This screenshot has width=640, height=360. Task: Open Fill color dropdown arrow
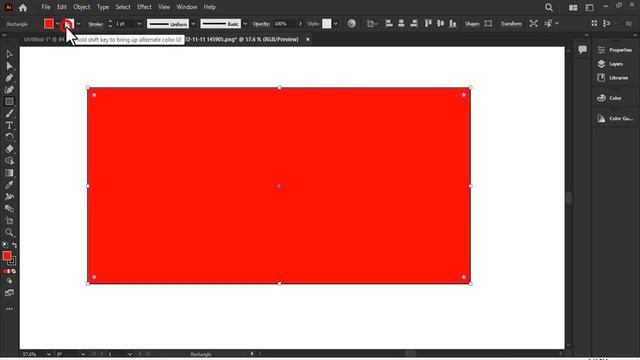(57, 24)
